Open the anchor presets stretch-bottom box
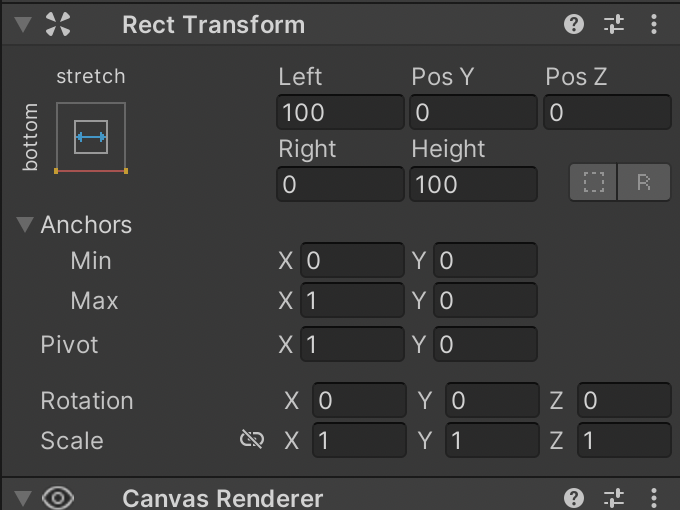This screenshot has width=680, height=510. pyautogui.click(x=91, y=138)
